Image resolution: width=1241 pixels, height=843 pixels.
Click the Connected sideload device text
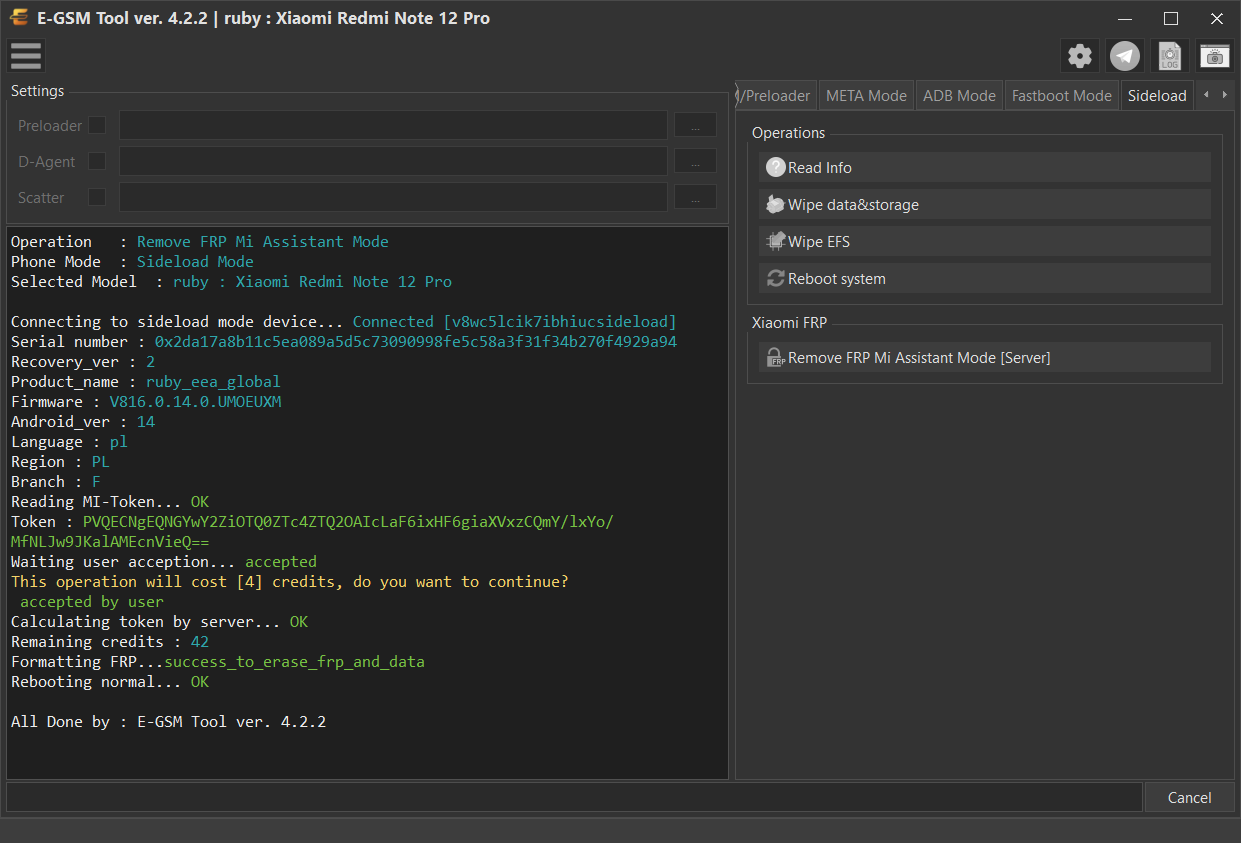pyautogui.click(x=515, y=322)
